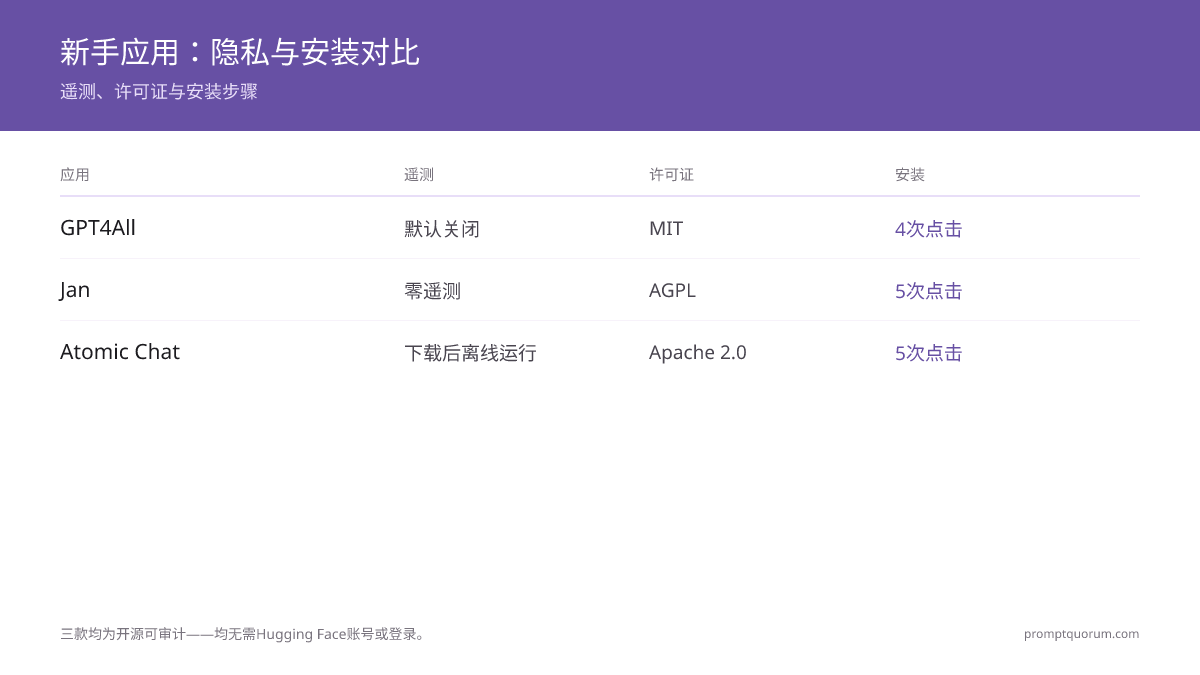Click the title 新手应用：隐私与安装对比
The height and width of the screenshot is (675, 1200).
240,52
